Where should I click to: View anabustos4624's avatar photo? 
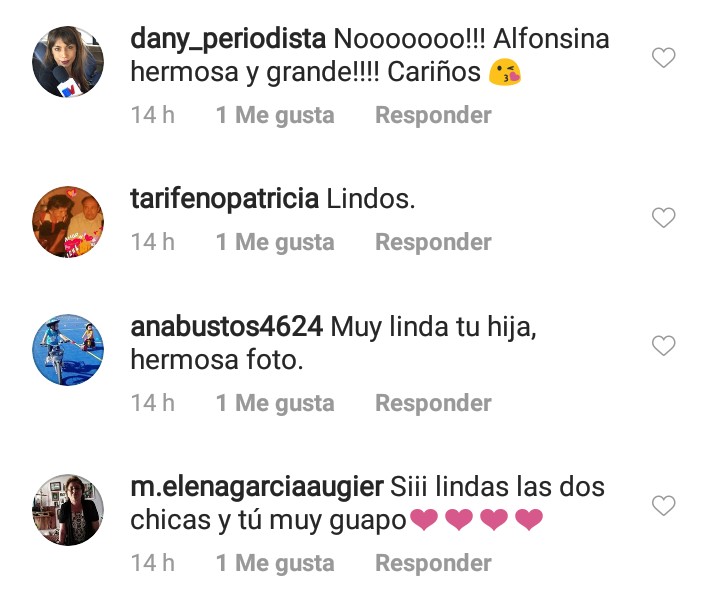[68, 350]
